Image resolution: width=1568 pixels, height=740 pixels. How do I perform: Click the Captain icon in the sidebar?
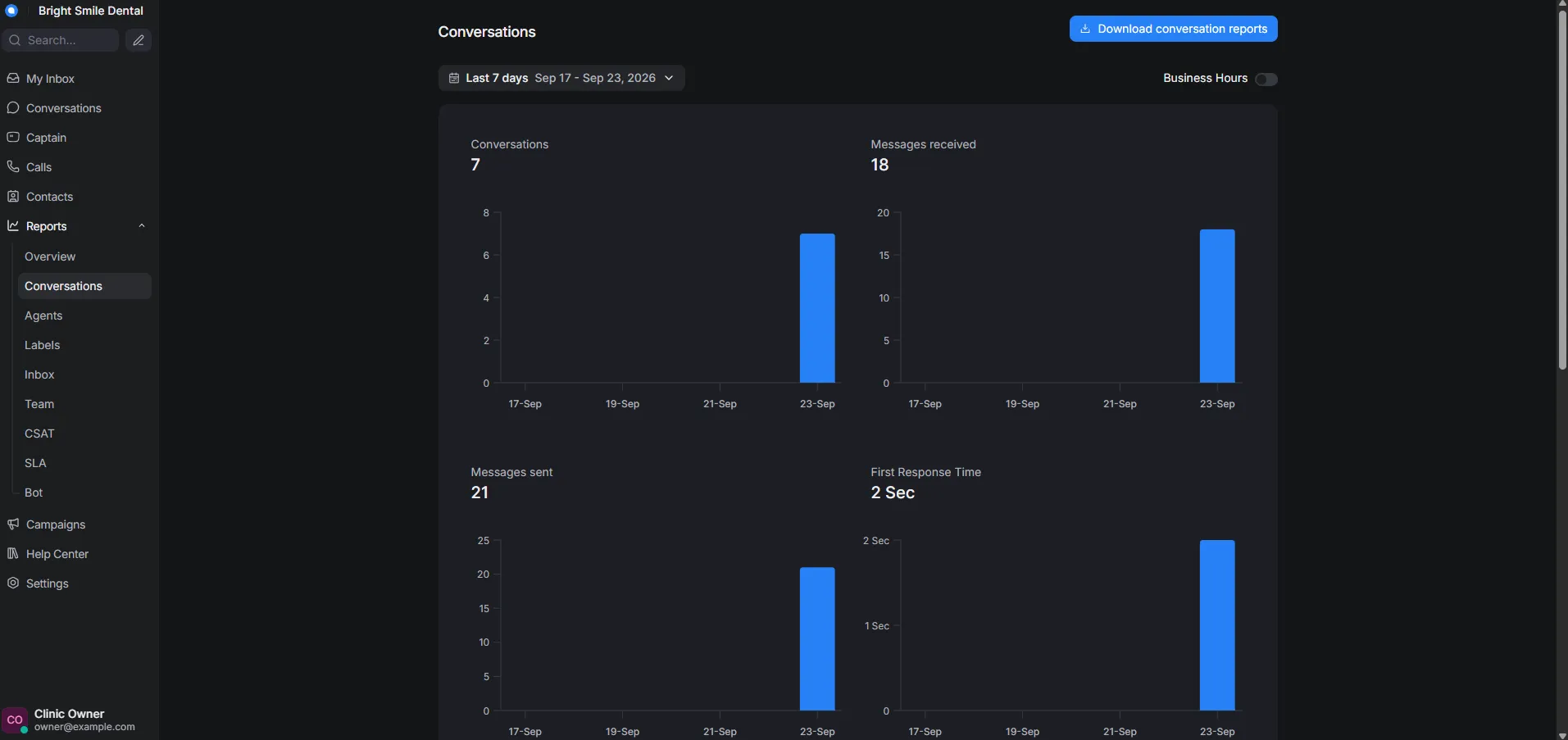click(x=13, y=138)
